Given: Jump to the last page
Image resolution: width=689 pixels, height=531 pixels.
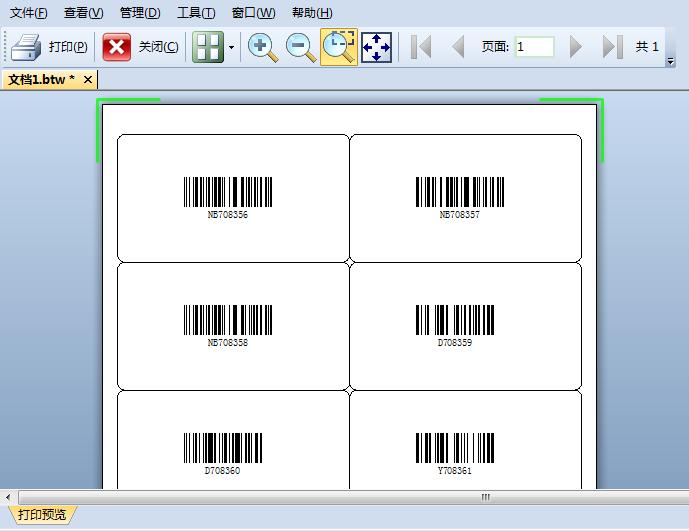Looking at the screenshot, I should 613,47.
